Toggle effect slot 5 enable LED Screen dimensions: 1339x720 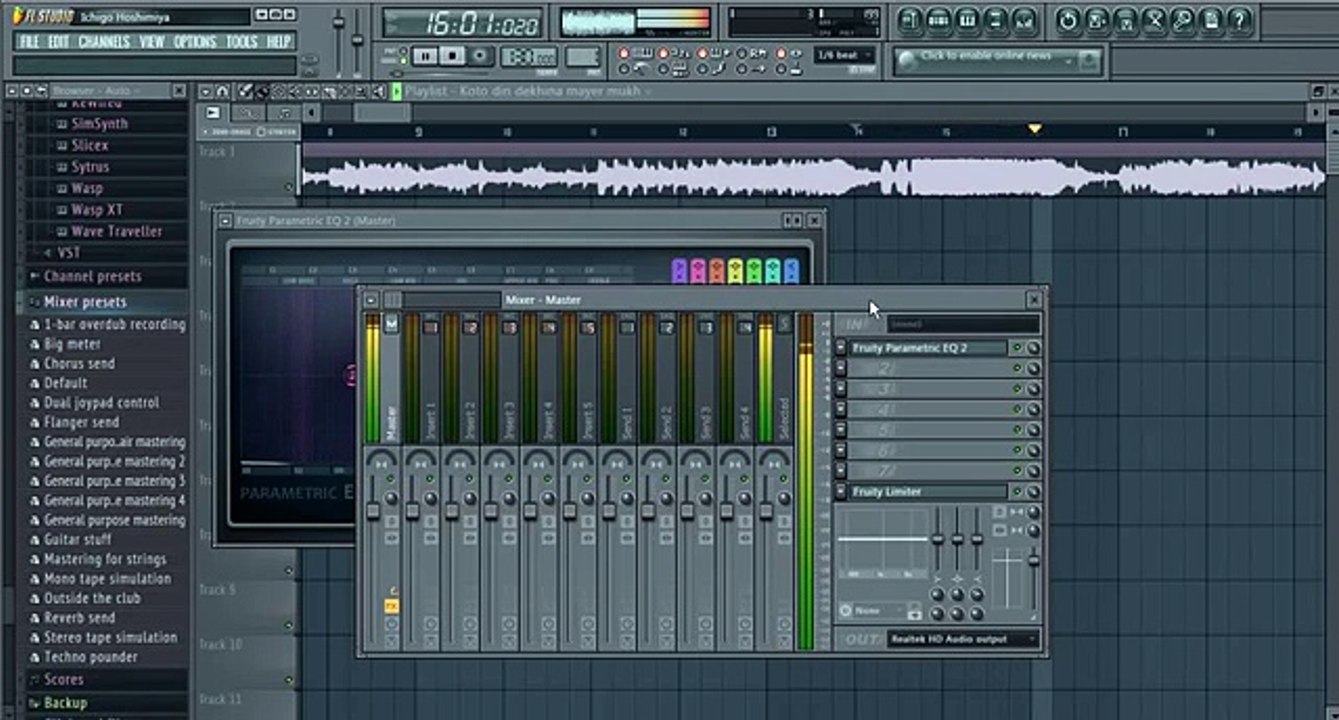click(x=1017, y=430)
